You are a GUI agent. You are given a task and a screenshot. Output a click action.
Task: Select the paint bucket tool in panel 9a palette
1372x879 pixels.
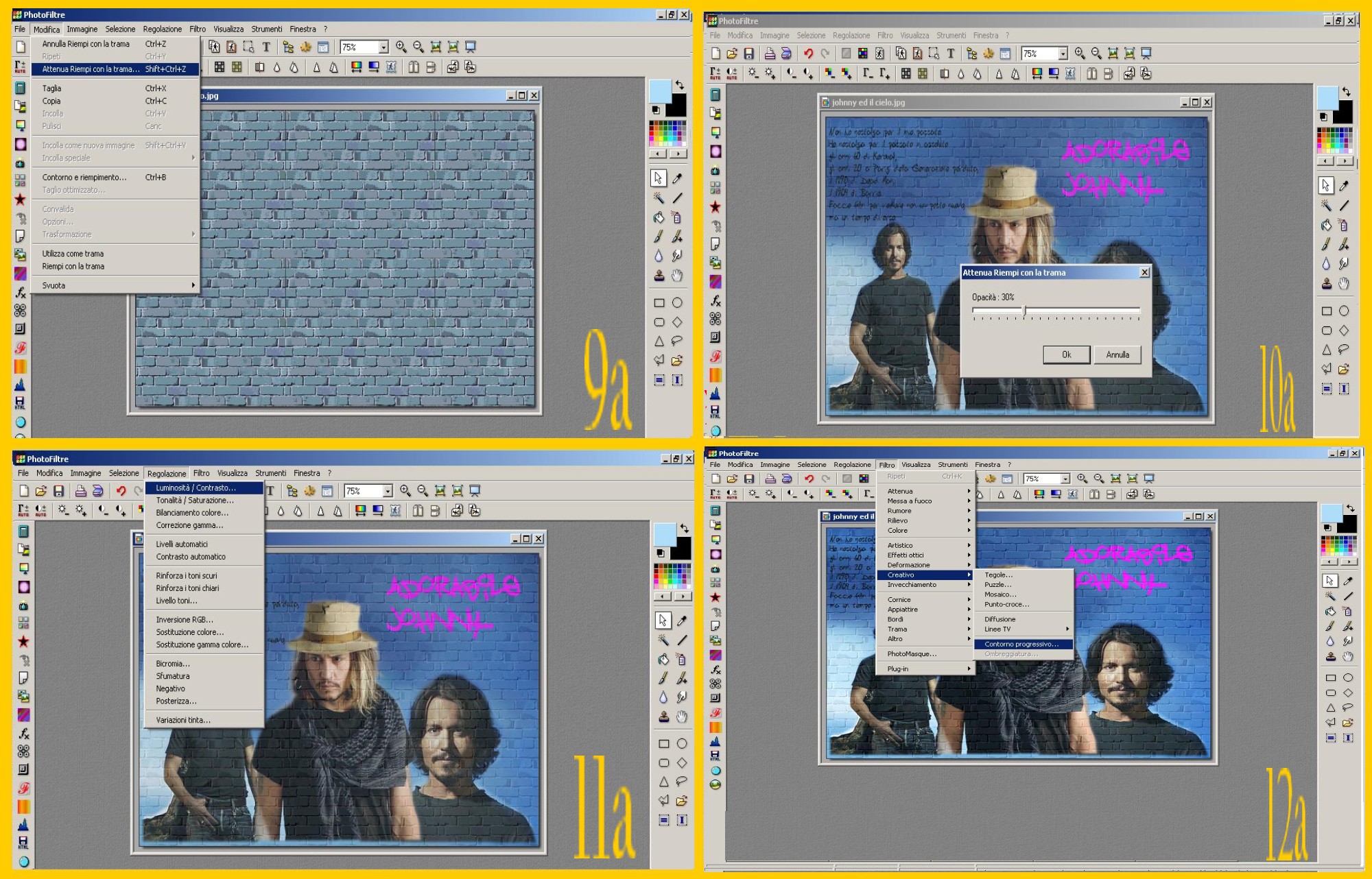pyautogui.click(x=658, y=217)
